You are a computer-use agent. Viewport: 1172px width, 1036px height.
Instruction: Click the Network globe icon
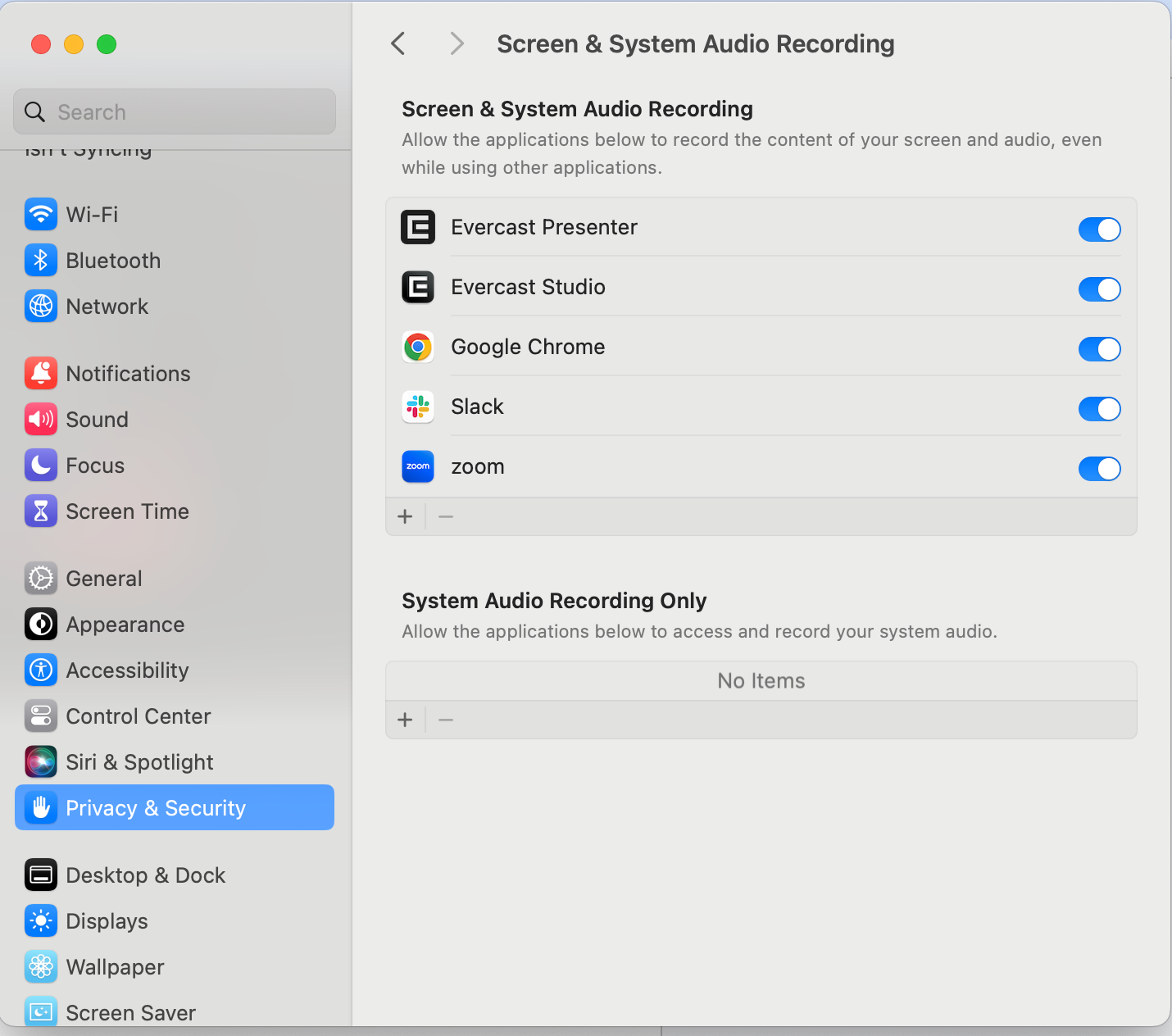coord(41,307)
